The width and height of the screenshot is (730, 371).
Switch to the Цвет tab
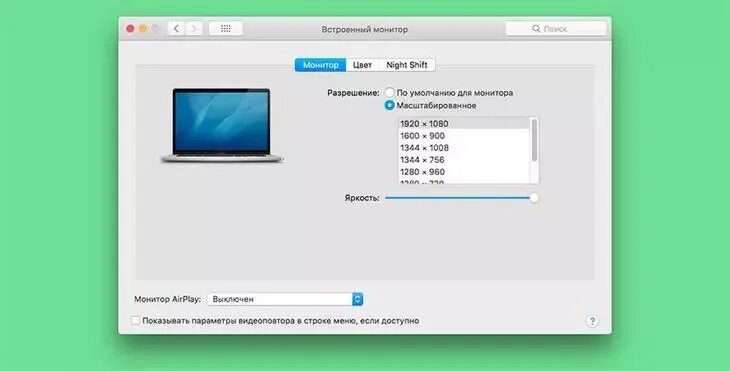pyautogui.click(x=362, y=65)
